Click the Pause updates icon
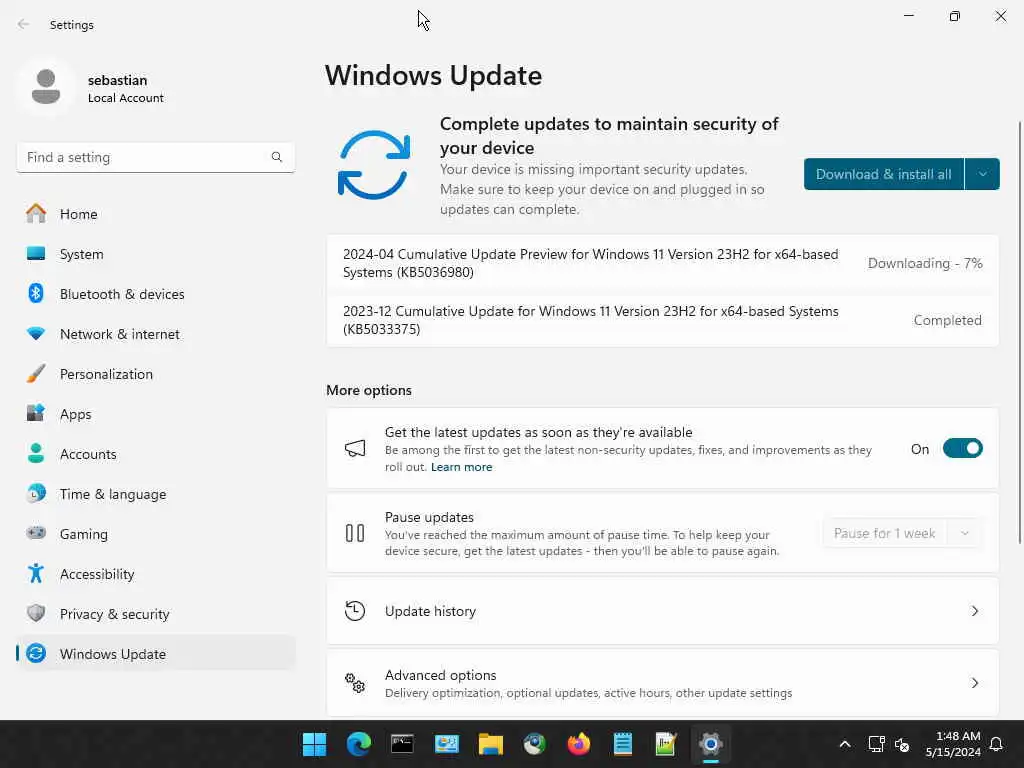The width and height of the screenshot is (1024, 768). click(355, 533)
